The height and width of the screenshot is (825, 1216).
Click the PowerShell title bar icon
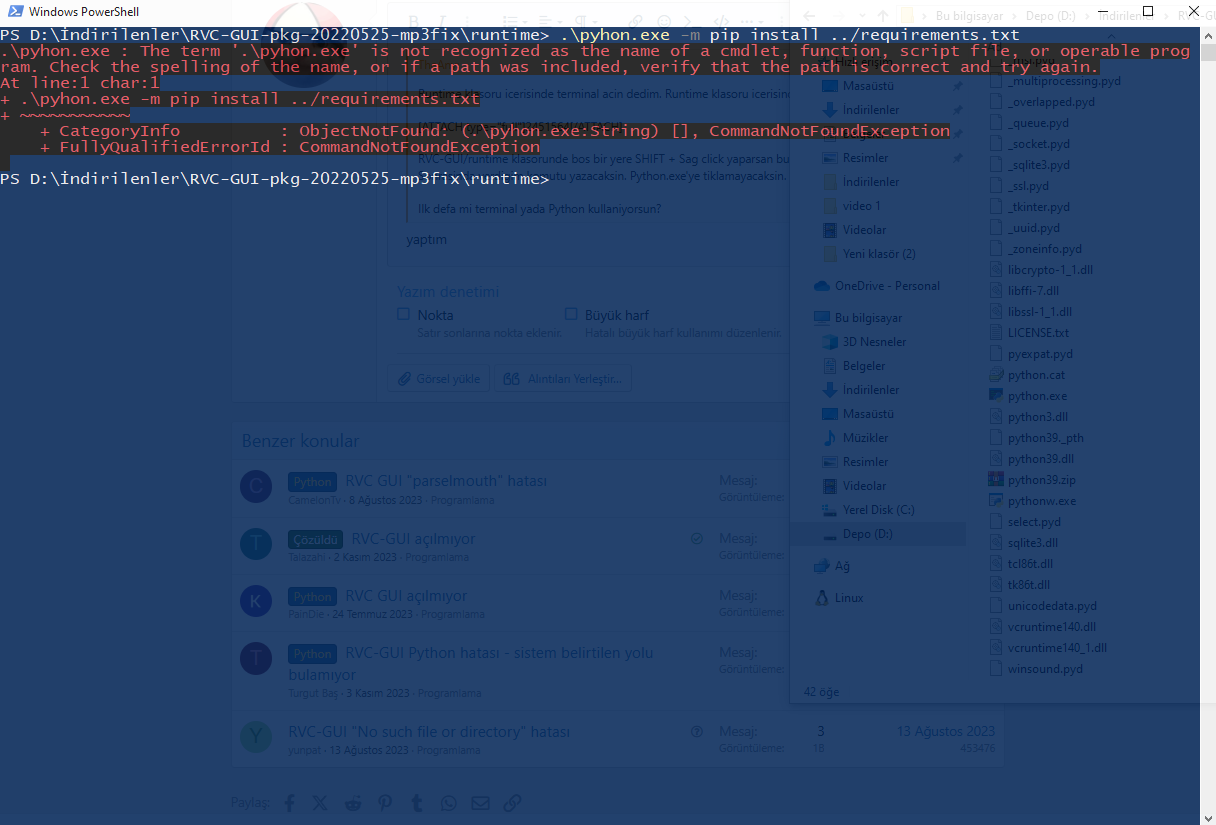[15, 11]
